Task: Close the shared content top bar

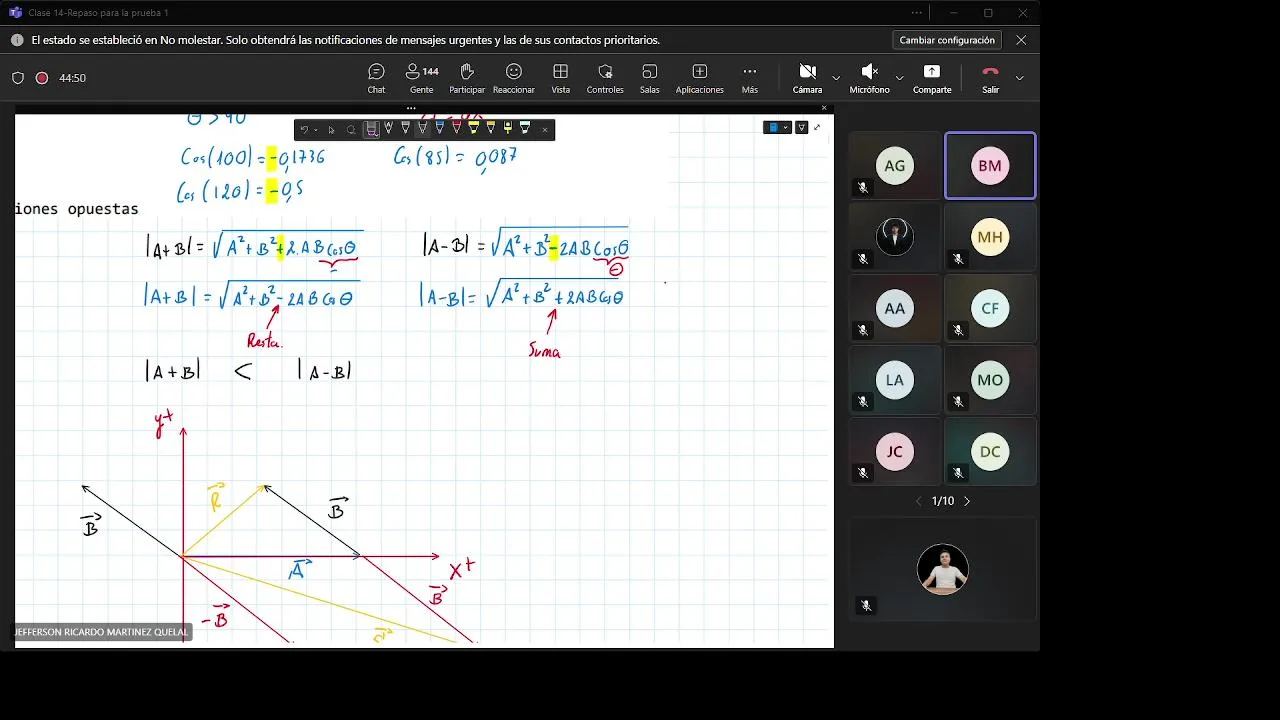Action: point(824,108)
